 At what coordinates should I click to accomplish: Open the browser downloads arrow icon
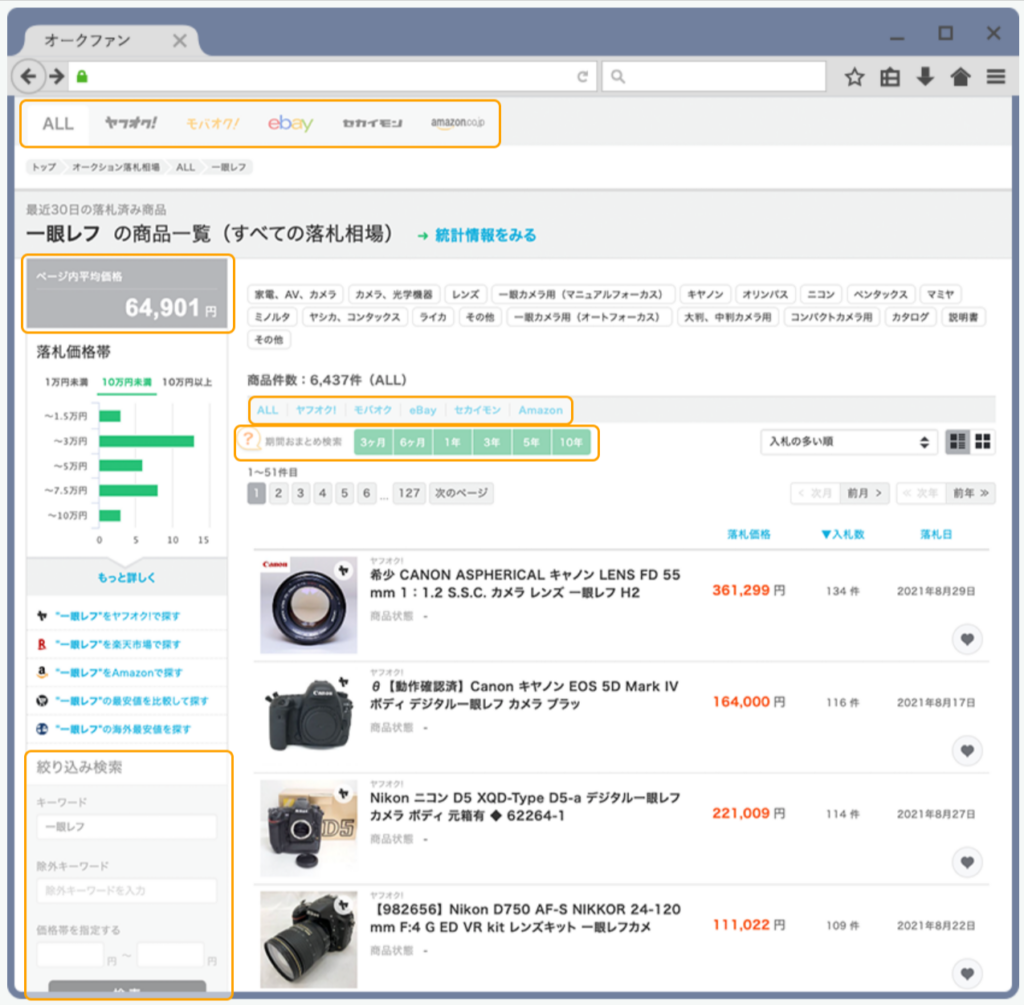click(925, 77)
